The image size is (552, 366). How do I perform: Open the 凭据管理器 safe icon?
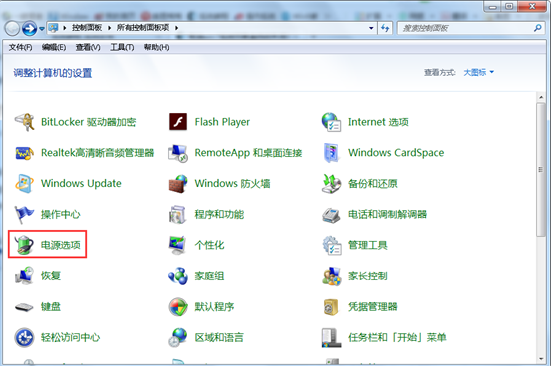(x=331, y=307)
